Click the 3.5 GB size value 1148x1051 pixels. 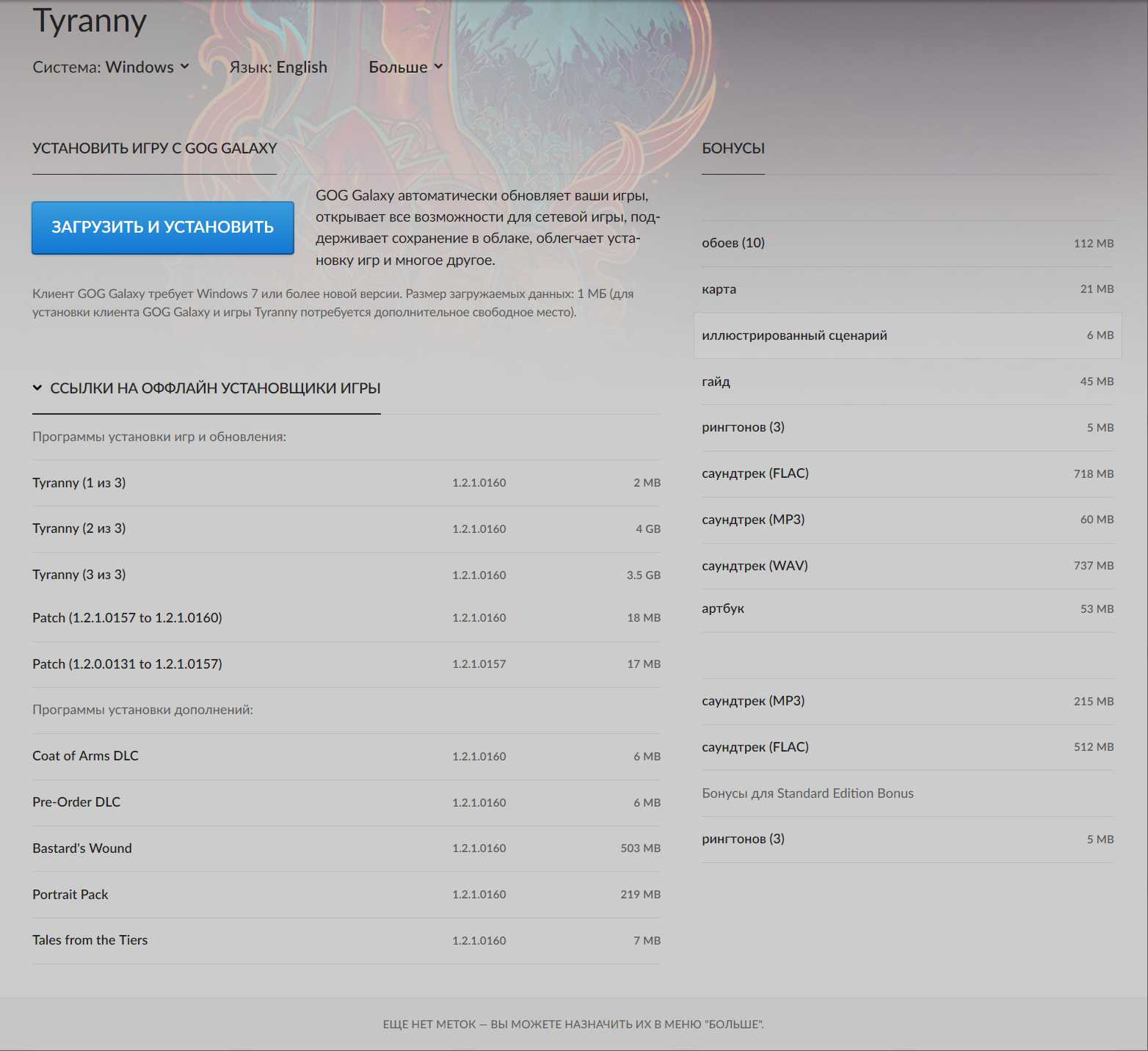pyautogui.click(x=643, y=575)
